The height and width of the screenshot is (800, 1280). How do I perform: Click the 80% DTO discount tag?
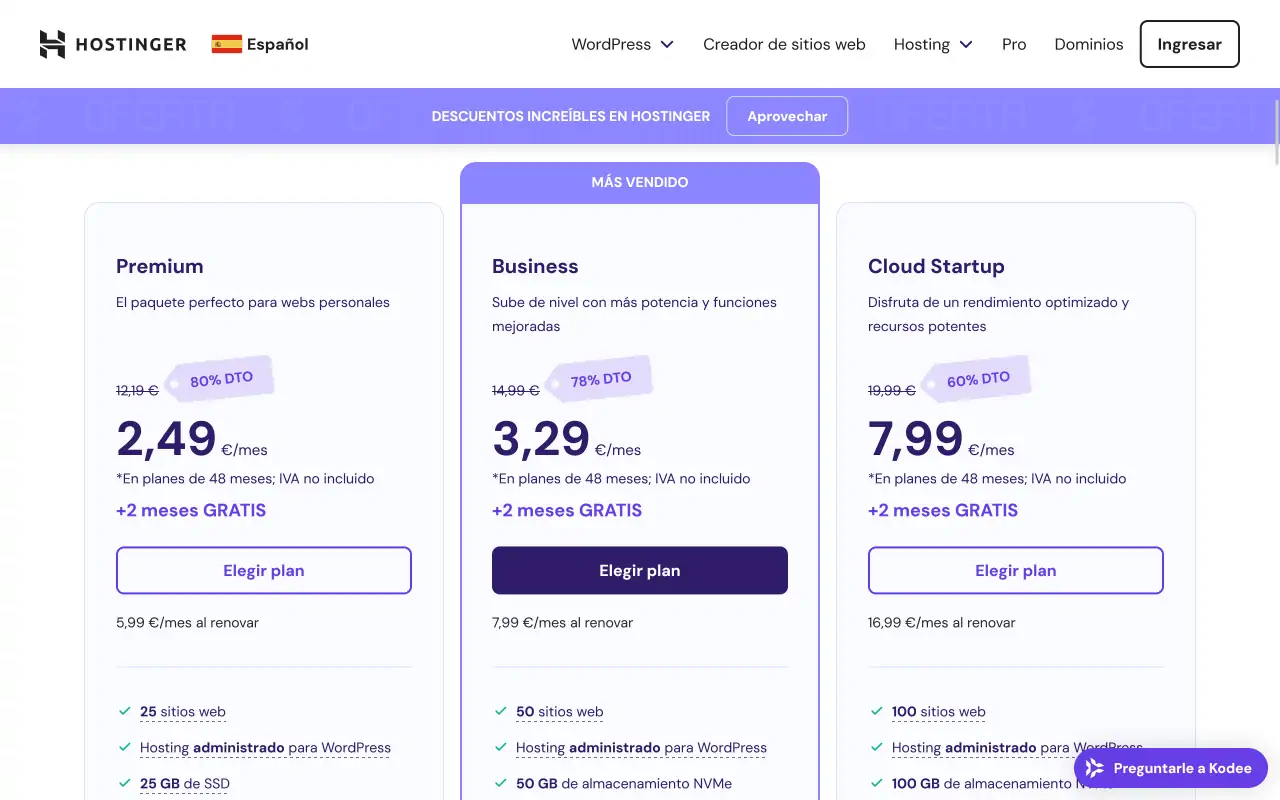coord(220,380)
